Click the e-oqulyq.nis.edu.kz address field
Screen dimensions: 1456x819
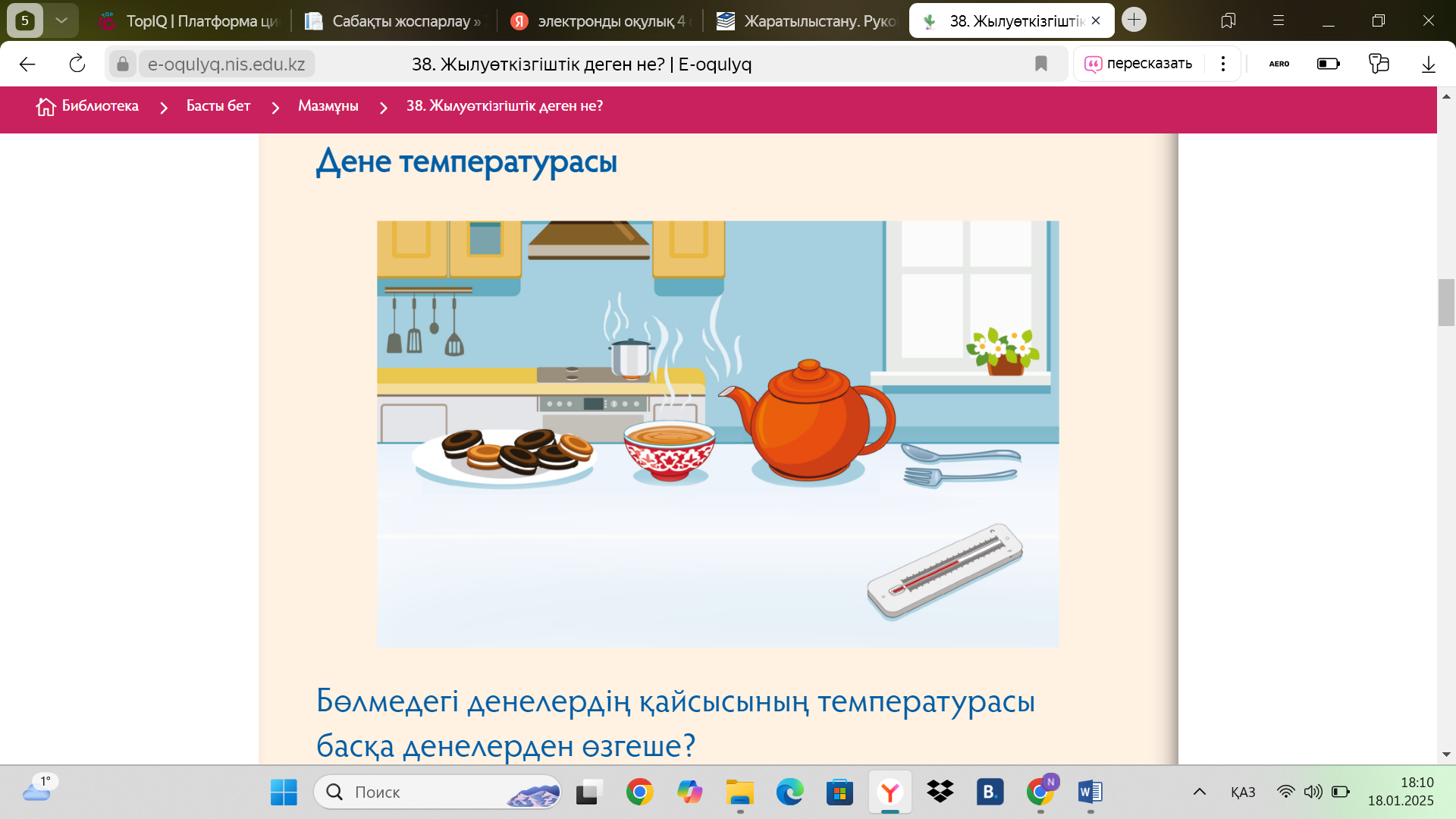[x=226, y=64]
